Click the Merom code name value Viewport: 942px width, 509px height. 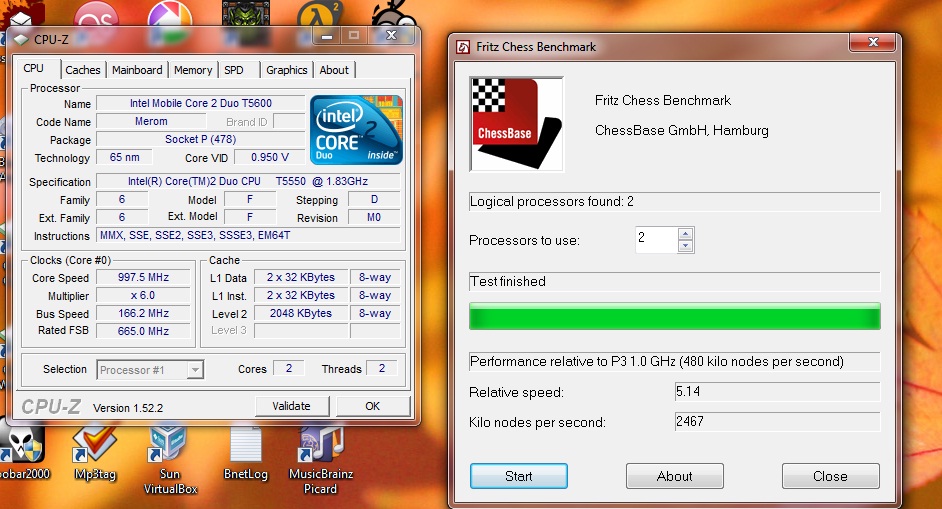(151, 121)
